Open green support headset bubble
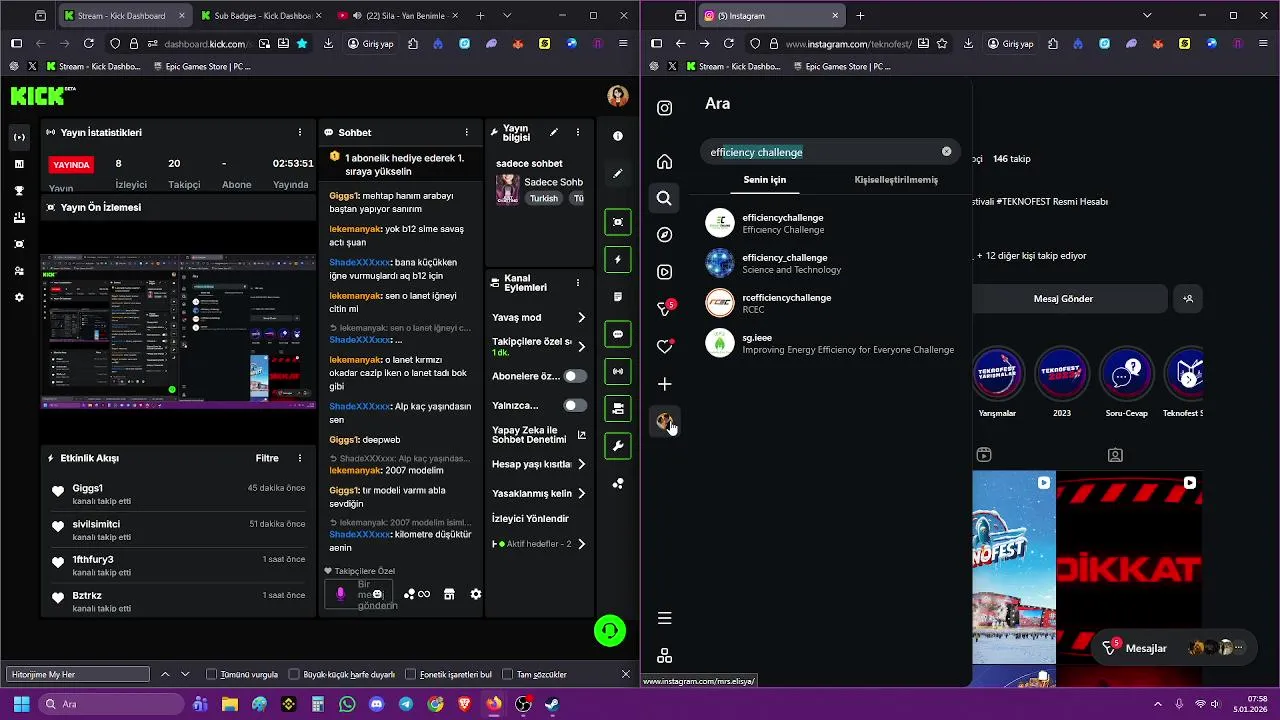The height and width of the screenshot is (720, 1280). (610, 631)
